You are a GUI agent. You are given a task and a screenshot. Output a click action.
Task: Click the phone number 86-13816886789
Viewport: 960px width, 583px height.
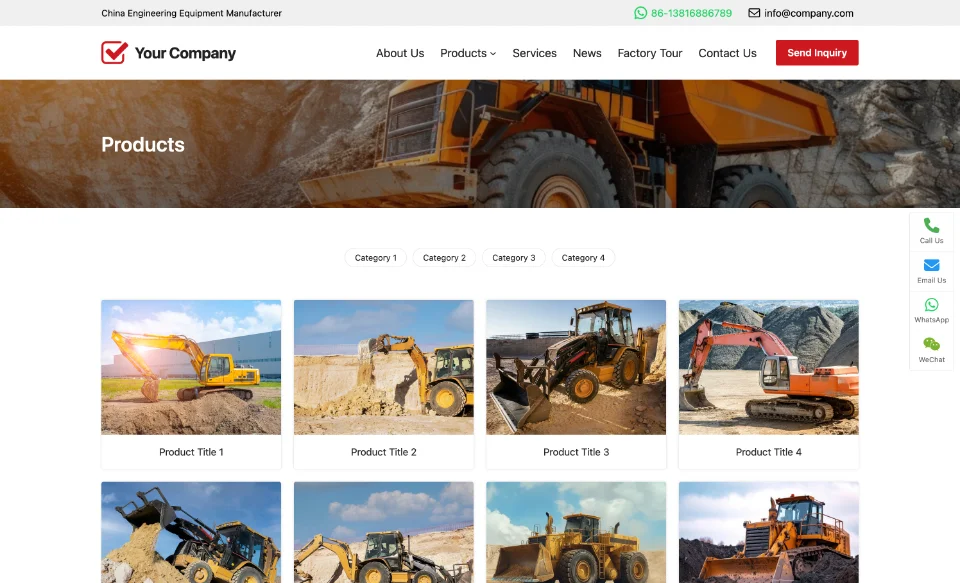pos(691,13)
